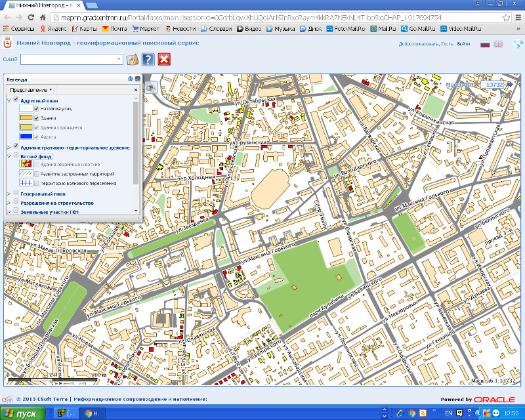Open the search combo box dropdown arrow

tap(119, 59)
